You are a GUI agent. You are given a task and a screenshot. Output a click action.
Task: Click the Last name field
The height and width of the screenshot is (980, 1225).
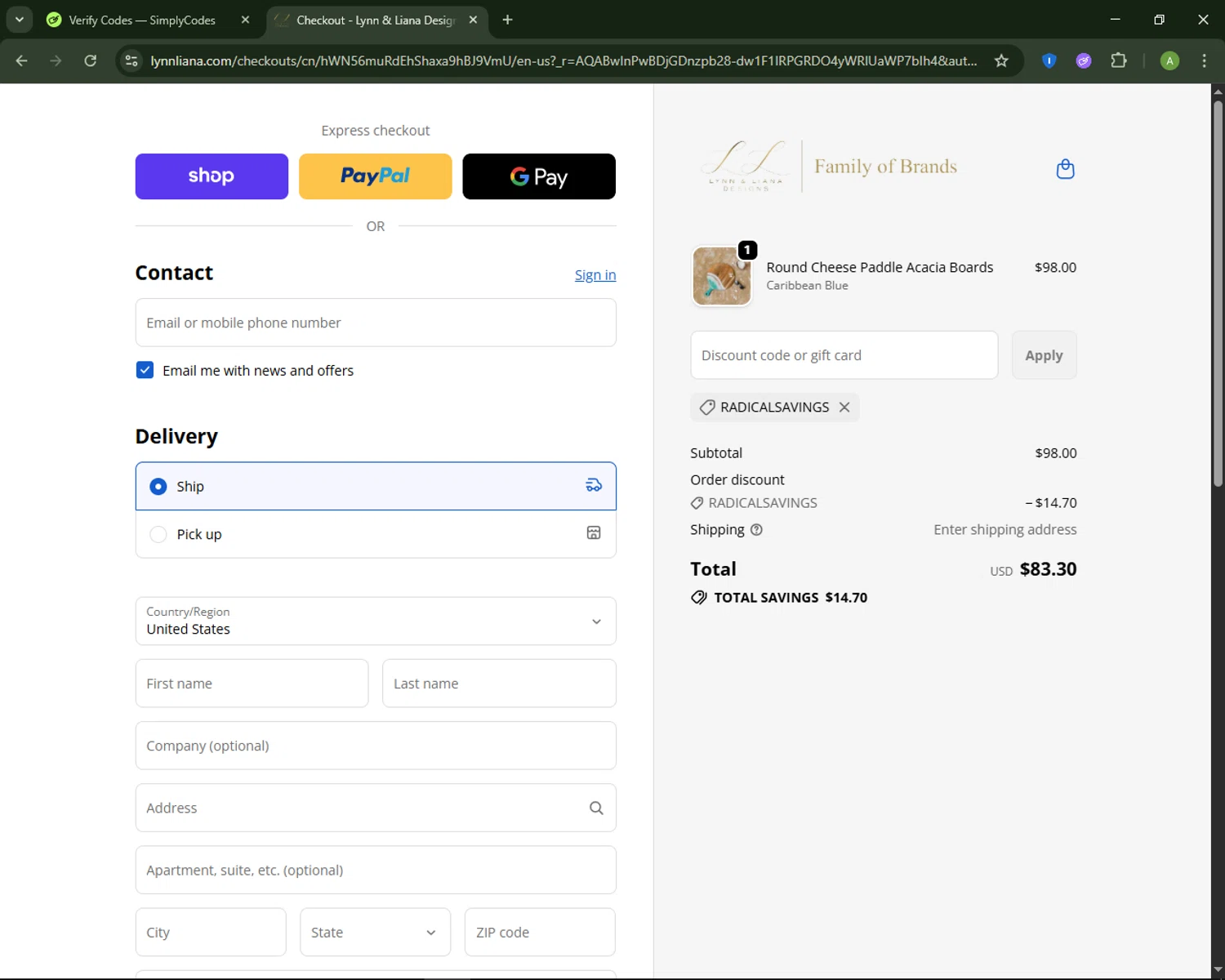point(499,684)
